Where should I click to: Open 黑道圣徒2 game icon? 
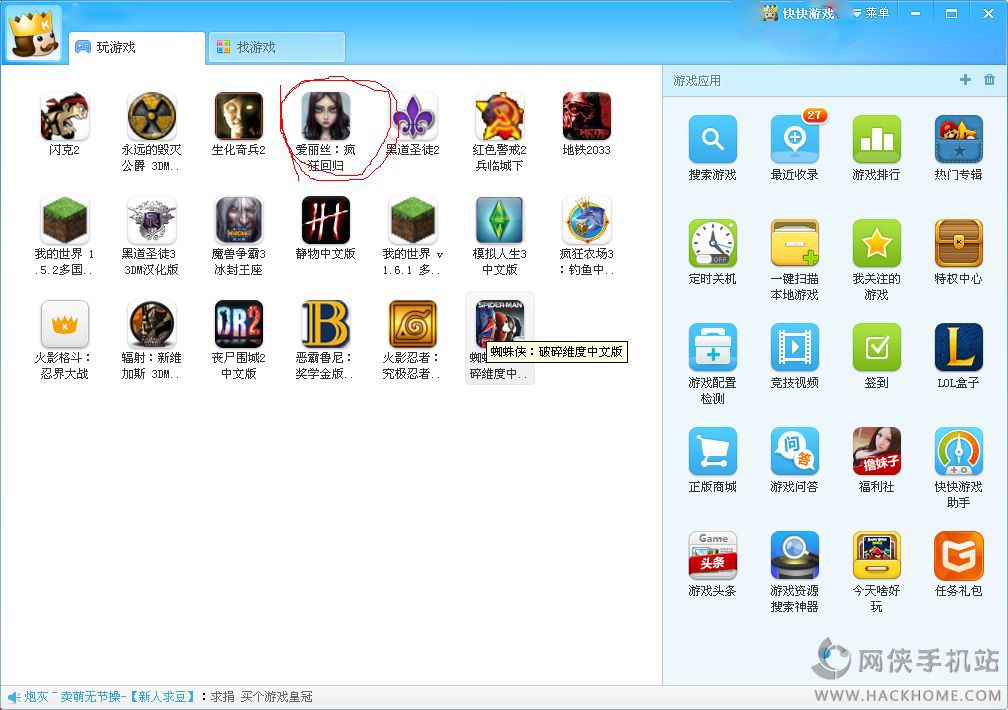click(413, 116)
